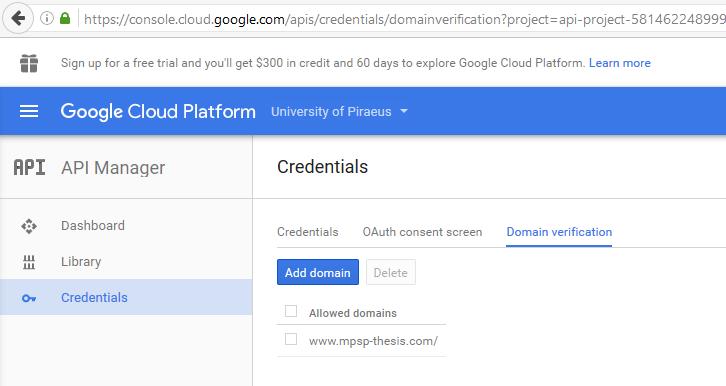
Task: Open the hamburger navigation menu
Action: click(29, 111)
